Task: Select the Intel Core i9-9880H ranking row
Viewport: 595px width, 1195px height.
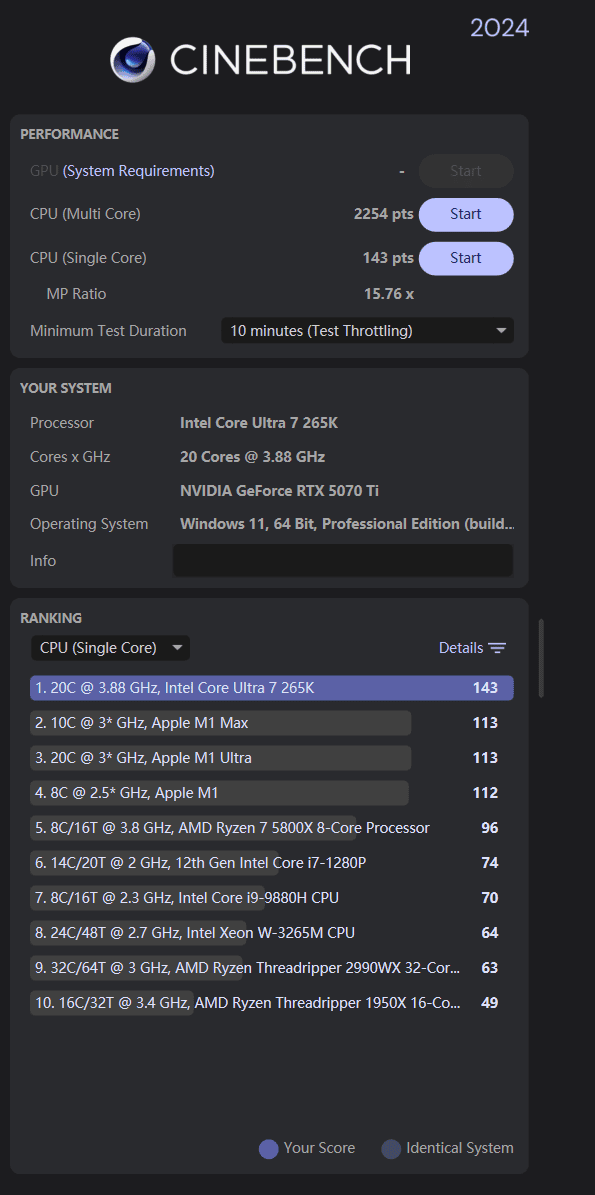Action: point(272,898)
